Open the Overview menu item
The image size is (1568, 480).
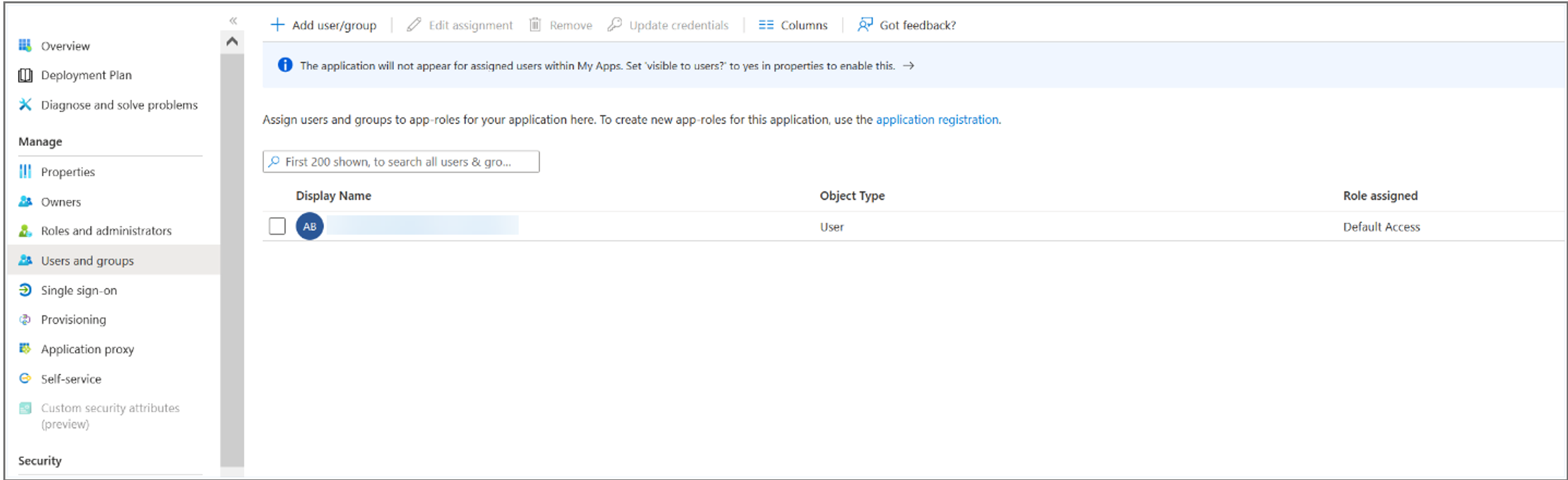[65, 46]
